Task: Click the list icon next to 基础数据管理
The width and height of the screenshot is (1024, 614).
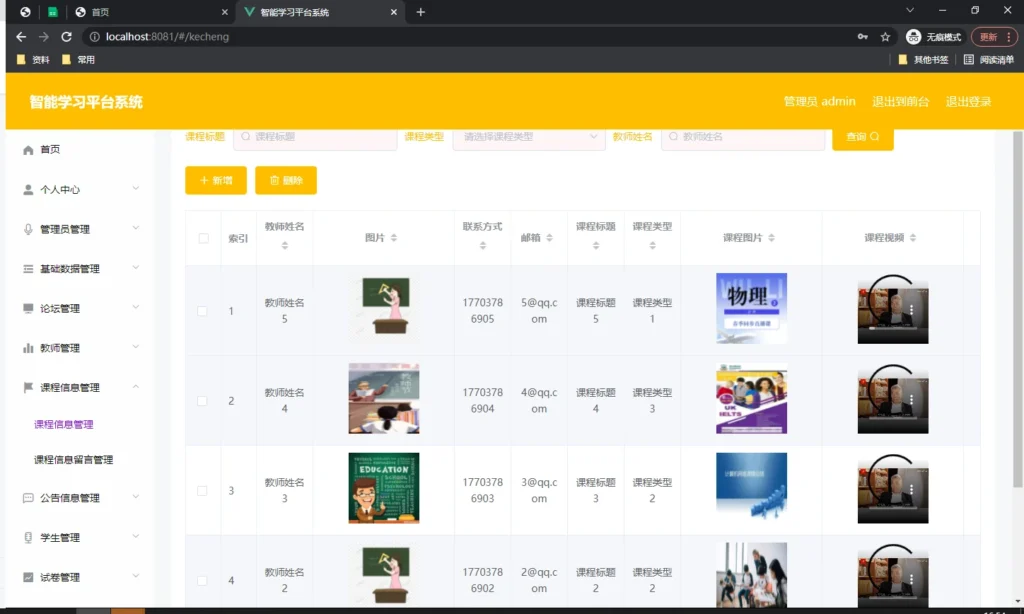Action: pos(29,268)
